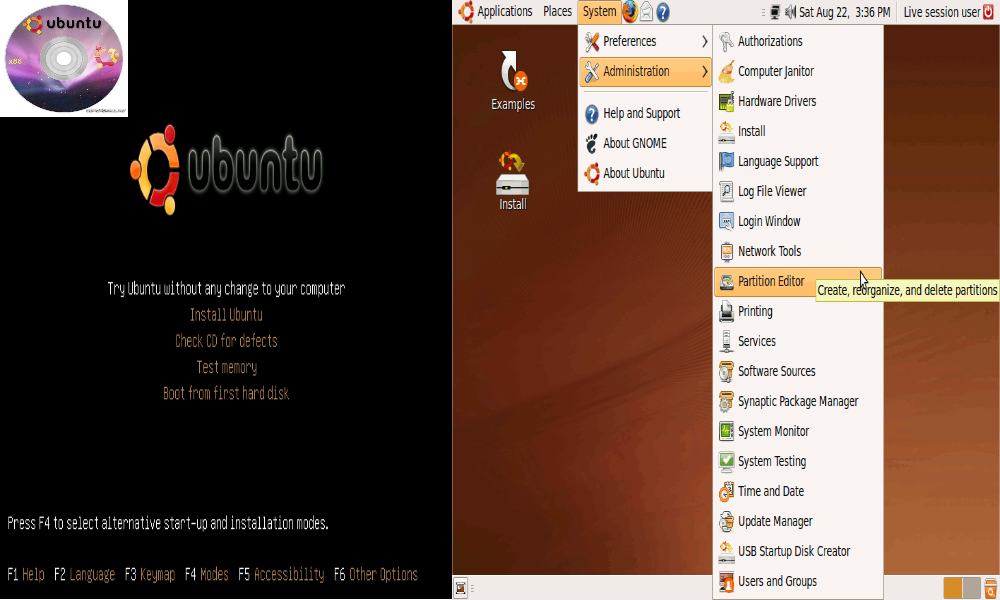Click the System menu in the top panel

(x=599, y=11)
